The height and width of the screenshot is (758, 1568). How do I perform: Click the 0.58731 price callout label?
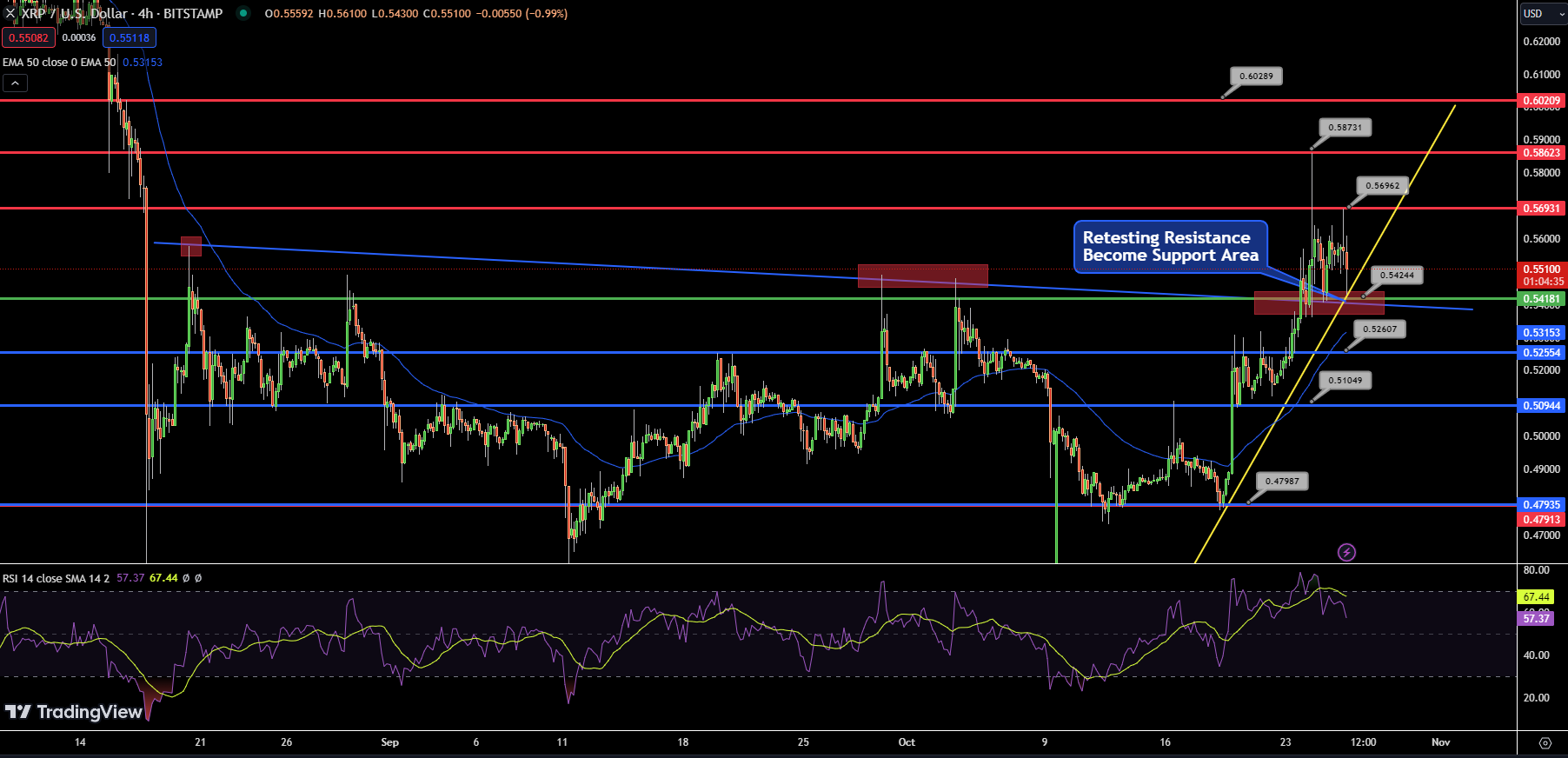coord(1345,128)
